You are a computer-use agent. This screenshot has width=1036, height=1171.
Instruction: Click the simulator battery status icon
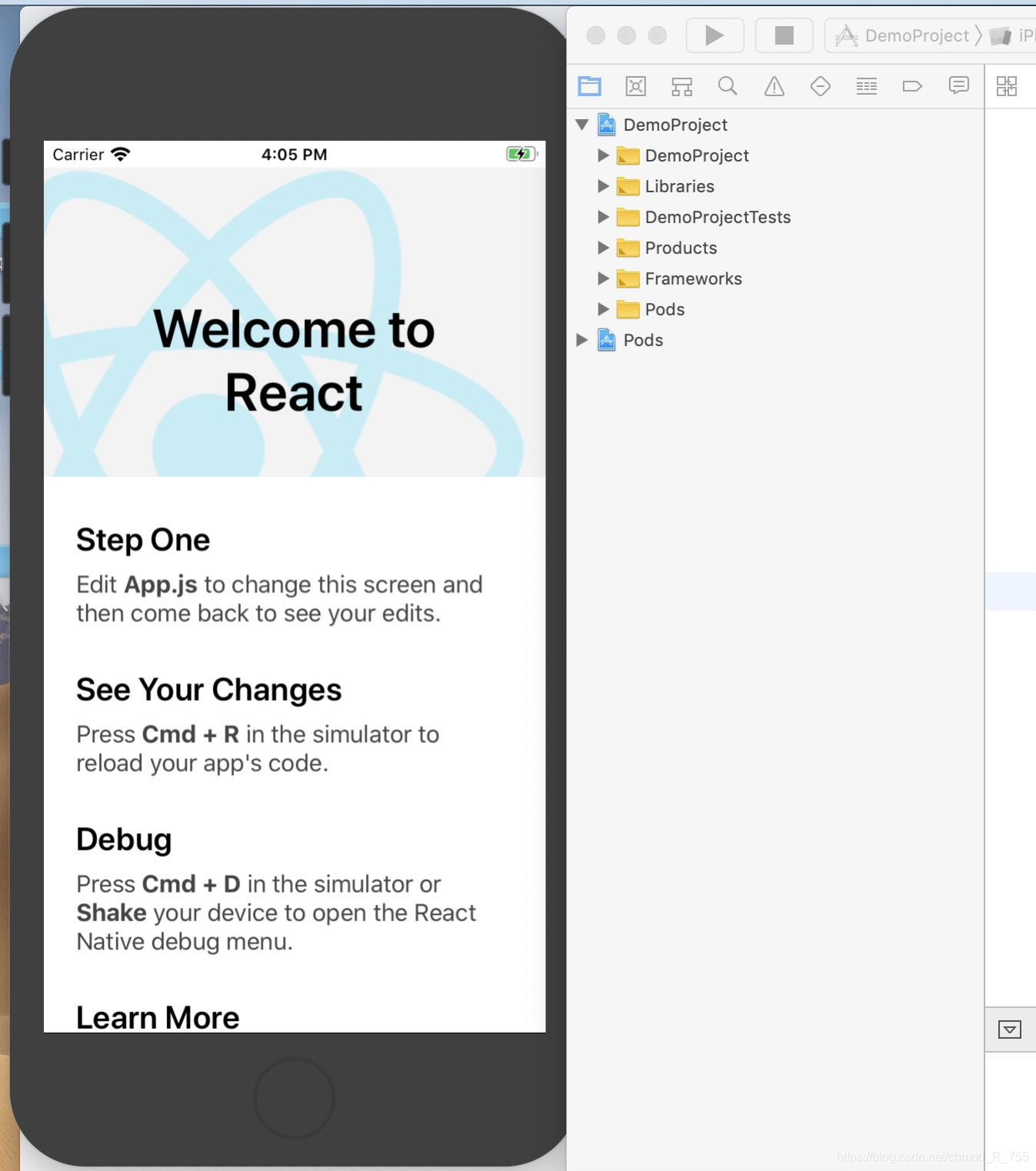click(x=522, y=154)
